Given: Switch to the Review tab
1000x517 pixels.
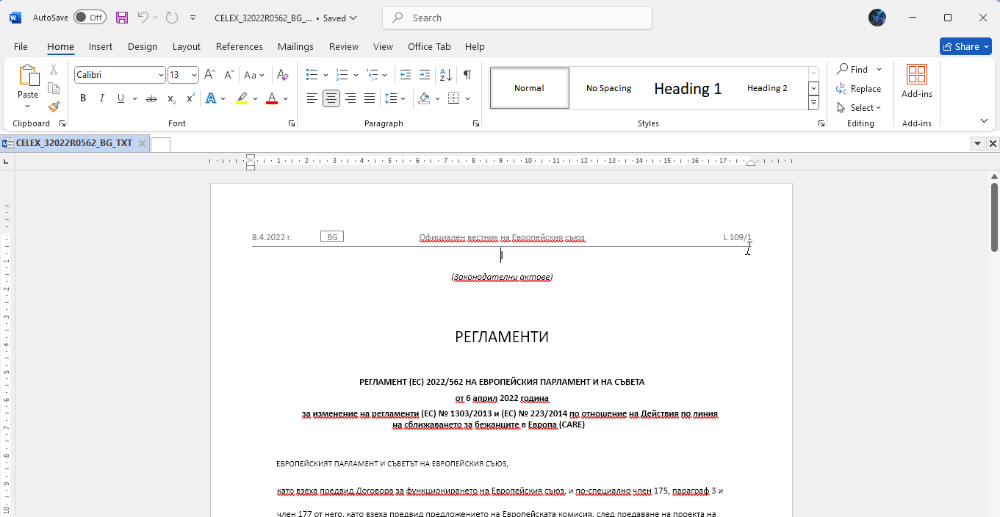Looking at the screenshot, I should [344, 47].
